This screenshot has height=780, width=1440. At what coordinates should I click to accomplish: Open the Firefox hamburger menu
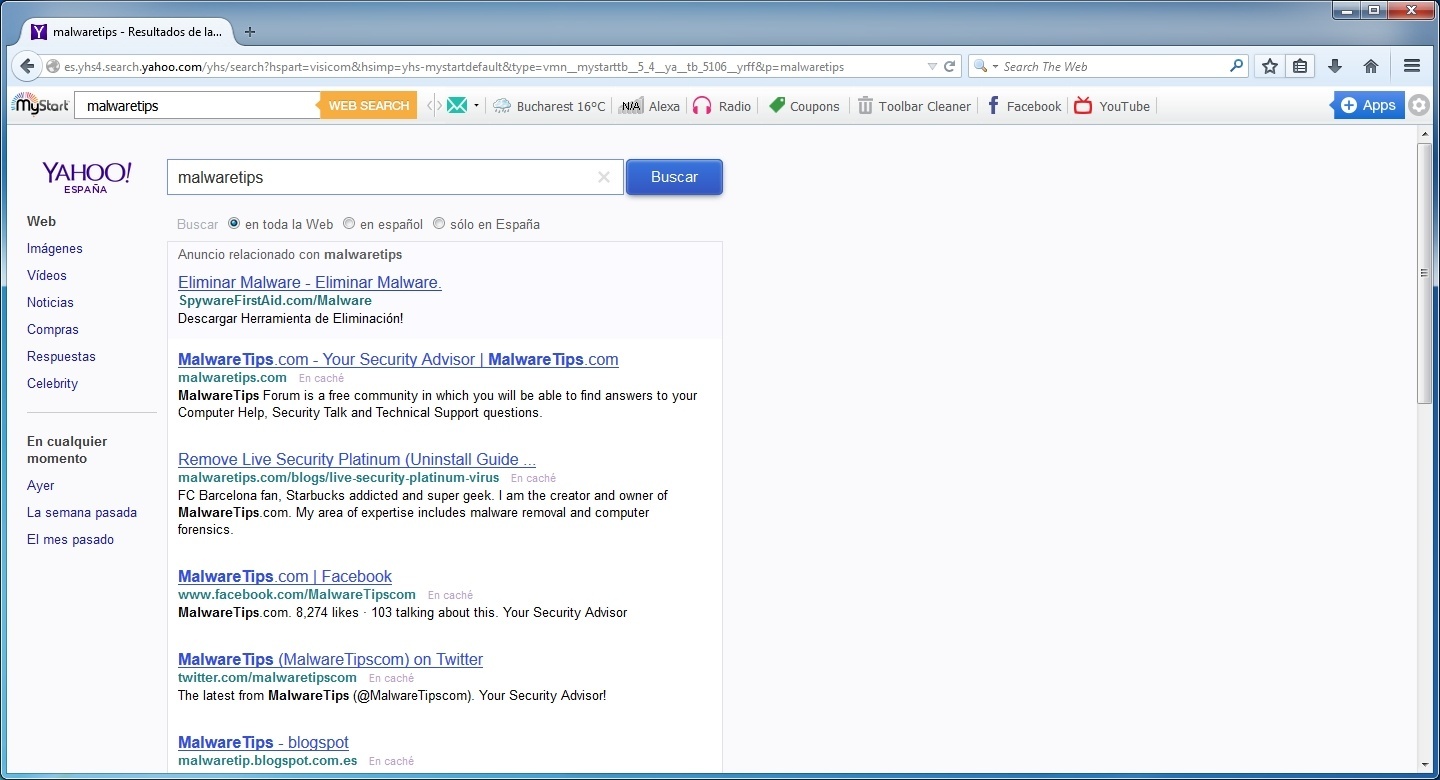[1412, 67]
